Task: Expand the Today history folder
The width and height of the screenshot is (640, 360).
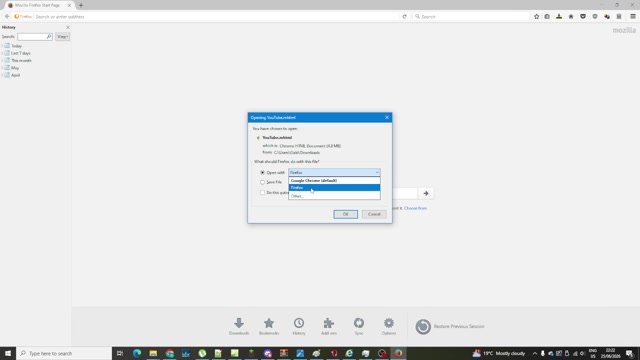Action: pyautogui.click(x=2, y=46)
